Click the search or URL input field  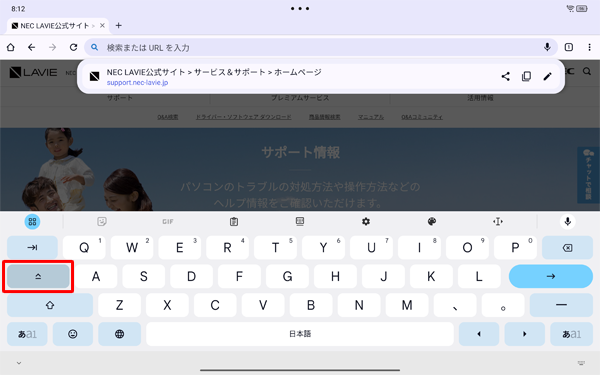(x=321, y=47)
